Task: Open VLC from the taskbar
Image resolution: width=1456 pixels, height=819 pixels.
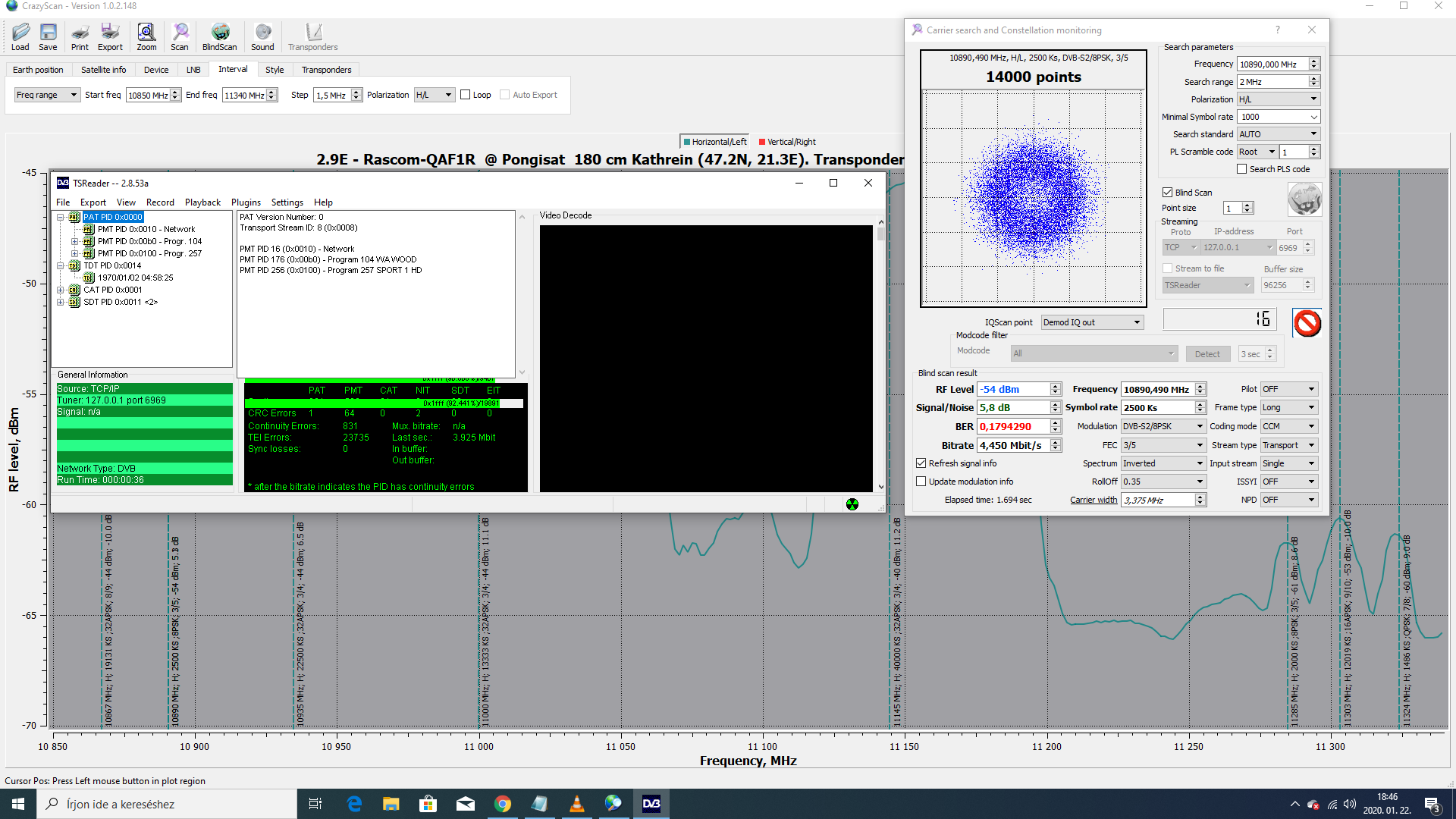Action: [576, 804]
